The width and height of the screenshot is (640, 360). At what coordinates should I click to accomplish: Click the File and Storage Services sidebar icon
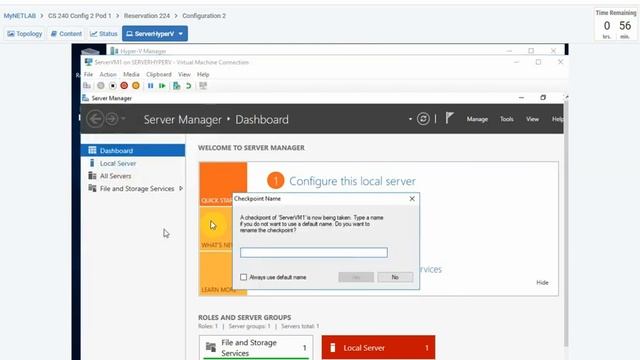click(x=92, y=188)
